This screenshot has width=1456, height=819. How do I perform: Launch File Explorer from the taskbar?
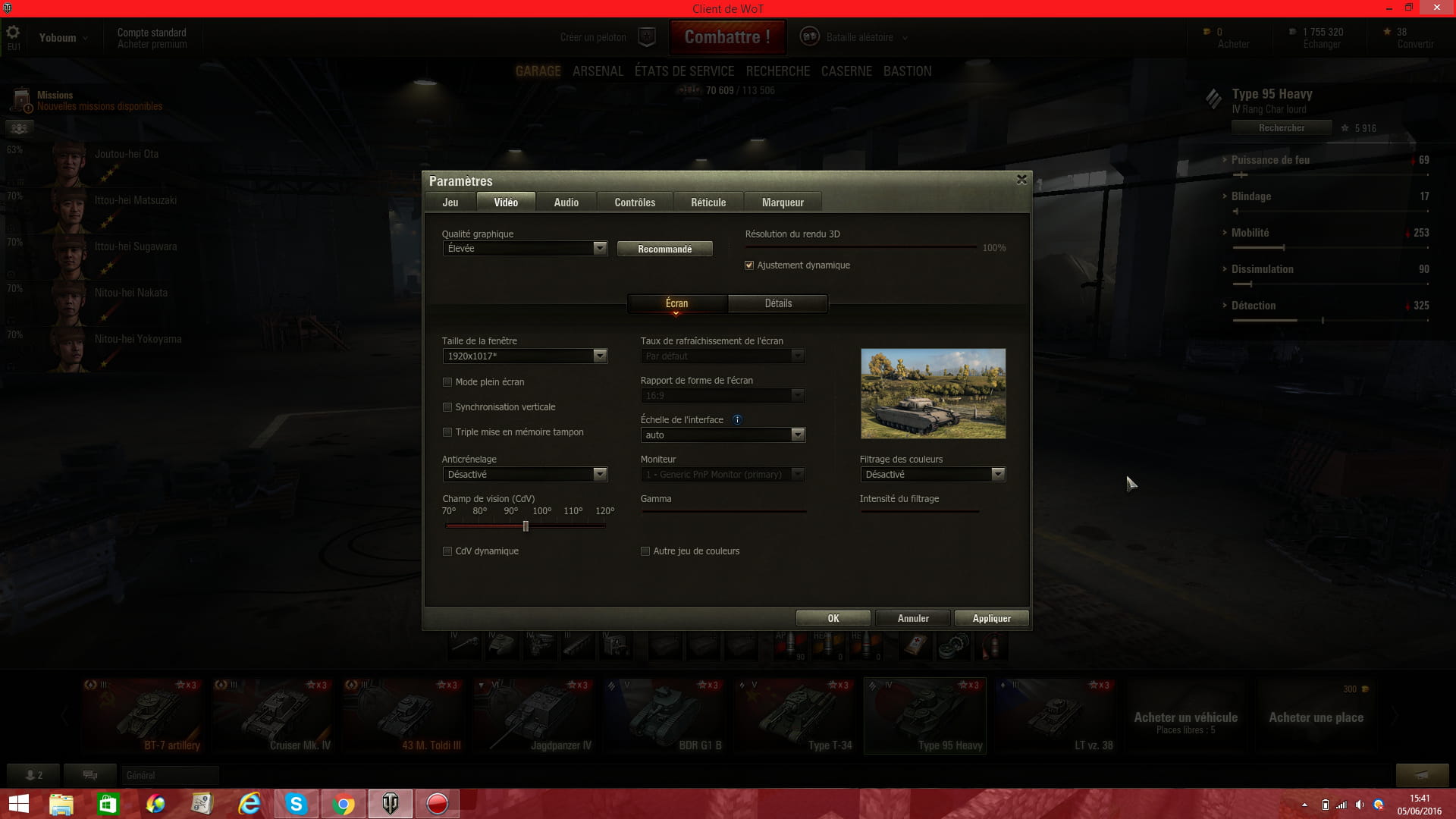(61, 804)
